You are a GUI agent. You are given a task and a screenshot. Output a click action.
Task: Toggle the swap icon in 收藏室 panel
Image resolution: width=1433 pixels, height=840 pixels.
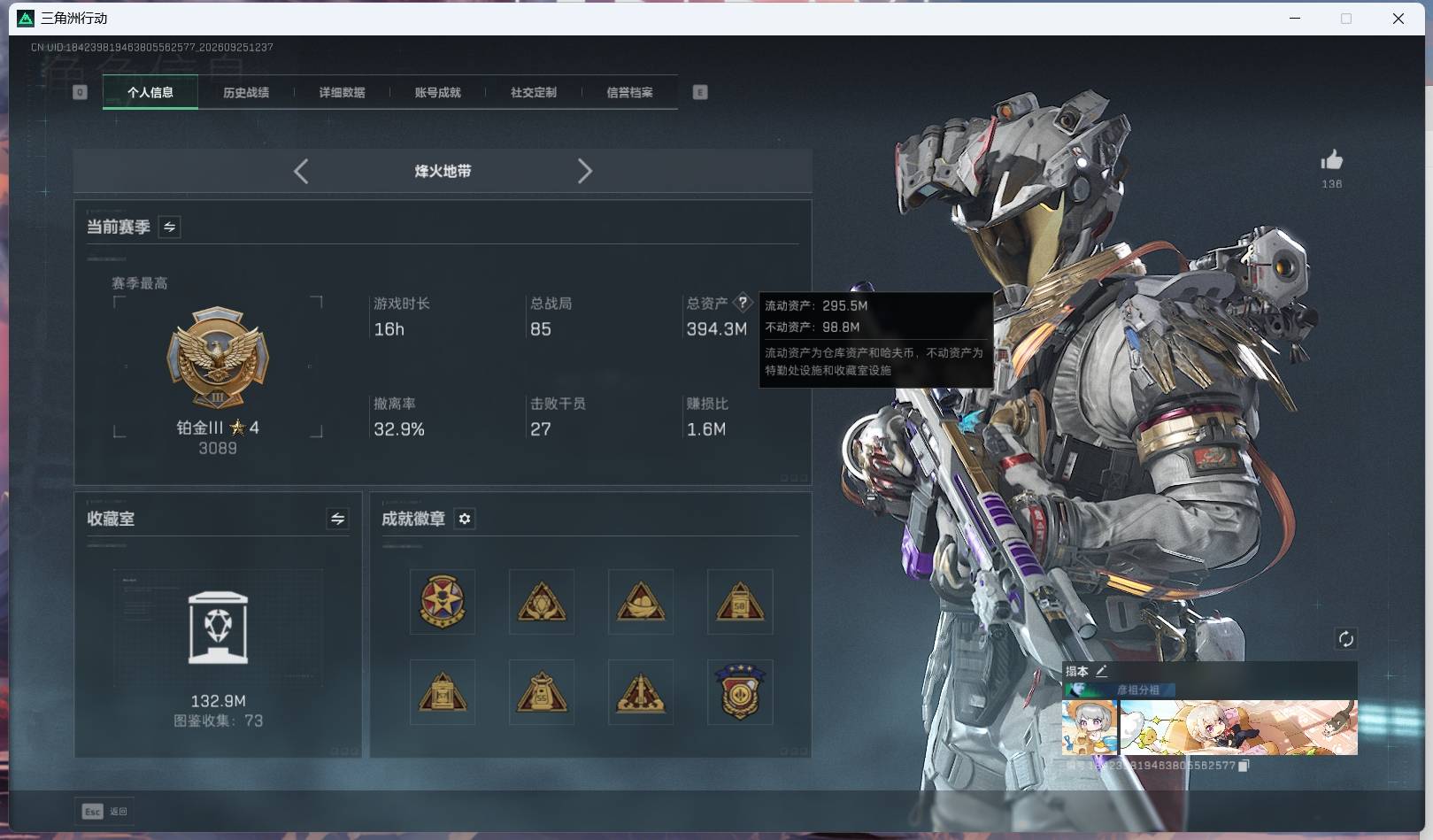(x=337, y=519)
